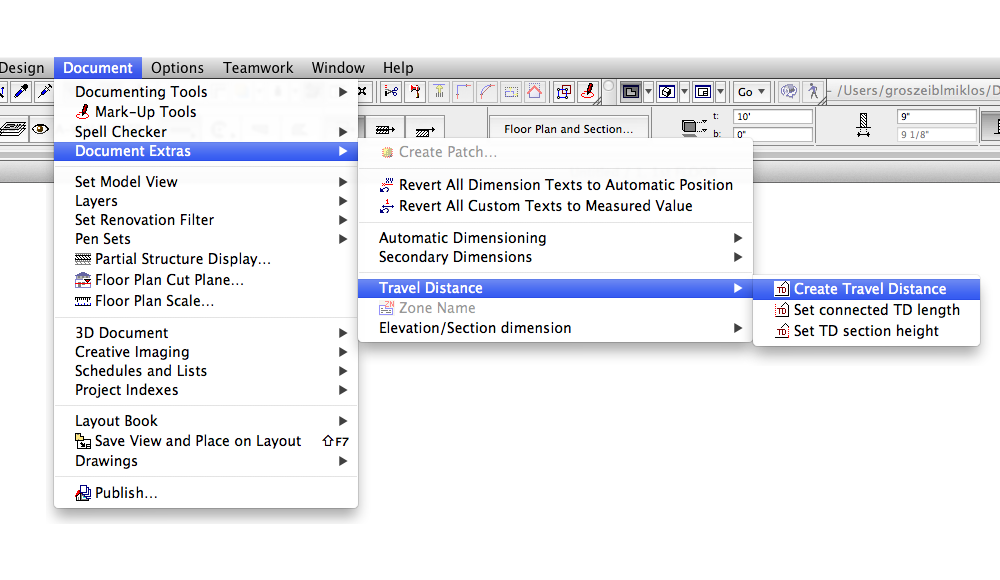Image resolution: width=1000 pixels, height=580 pixels.
Task: Open the Go dropdown in the toolbar
Action: pos(751,92)
